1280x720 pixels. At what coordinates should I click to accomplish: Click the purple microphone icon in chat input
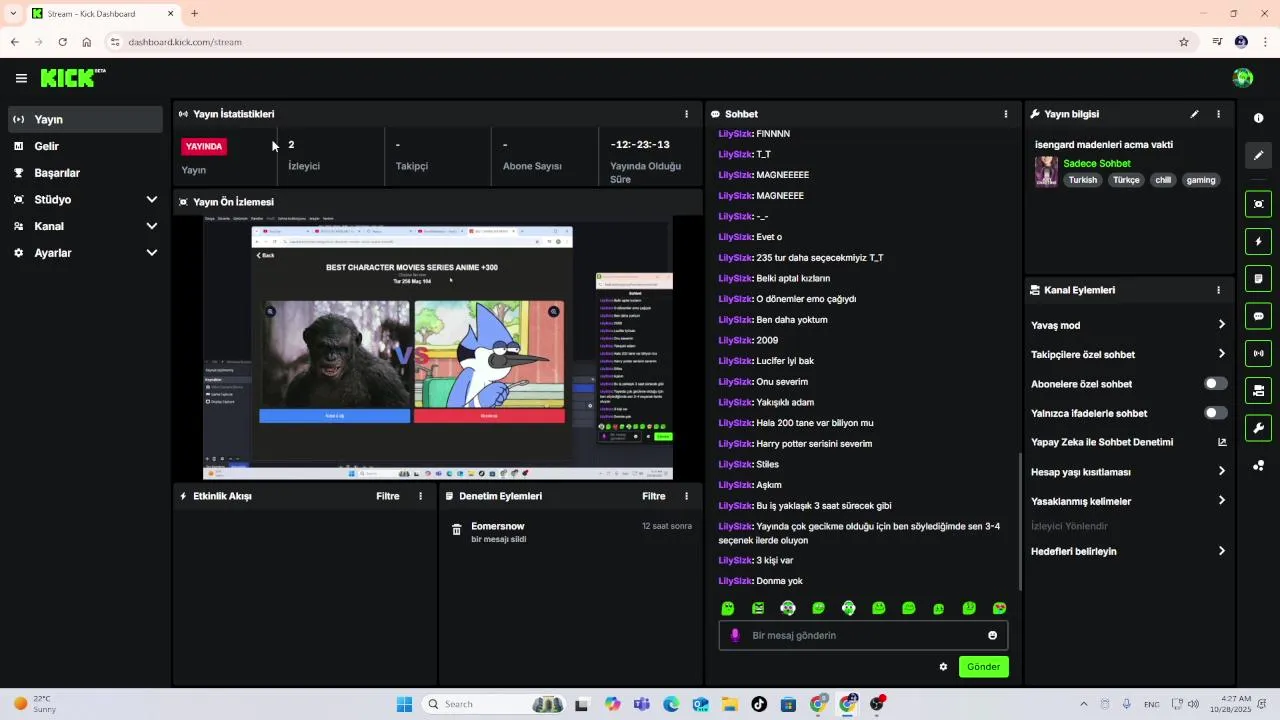pyautogui.click(x=735, y=635)
